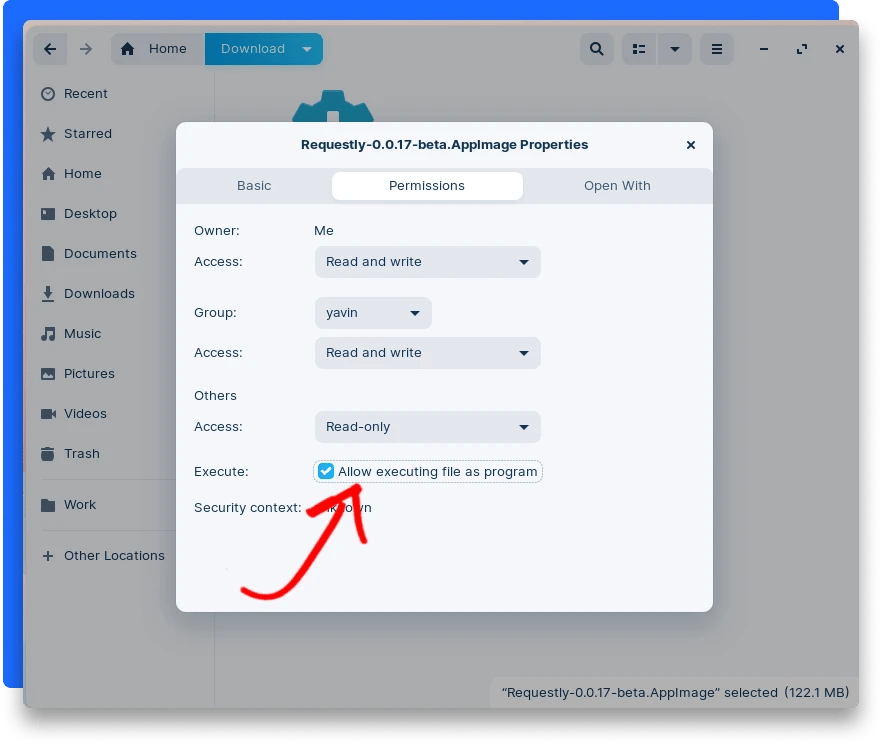
Task: Click the Videos sidebar label
Action: pos(85,414)
